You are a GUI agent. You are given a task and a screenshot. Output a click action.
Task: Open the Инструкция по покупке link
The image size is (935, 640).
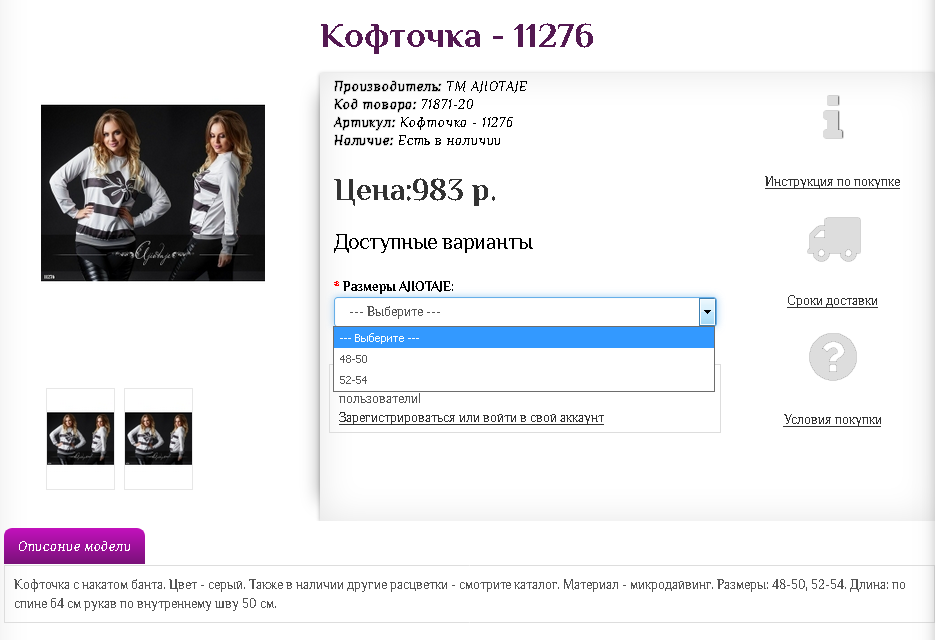click(x=832, y=181)
